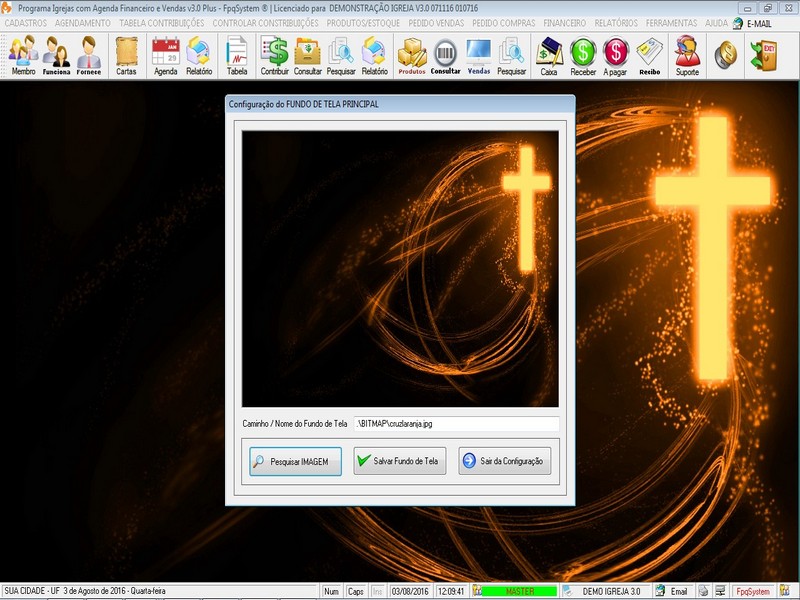Open Produtos boxes icon
Screen dimensions: 800x600
tap(411, 55)
